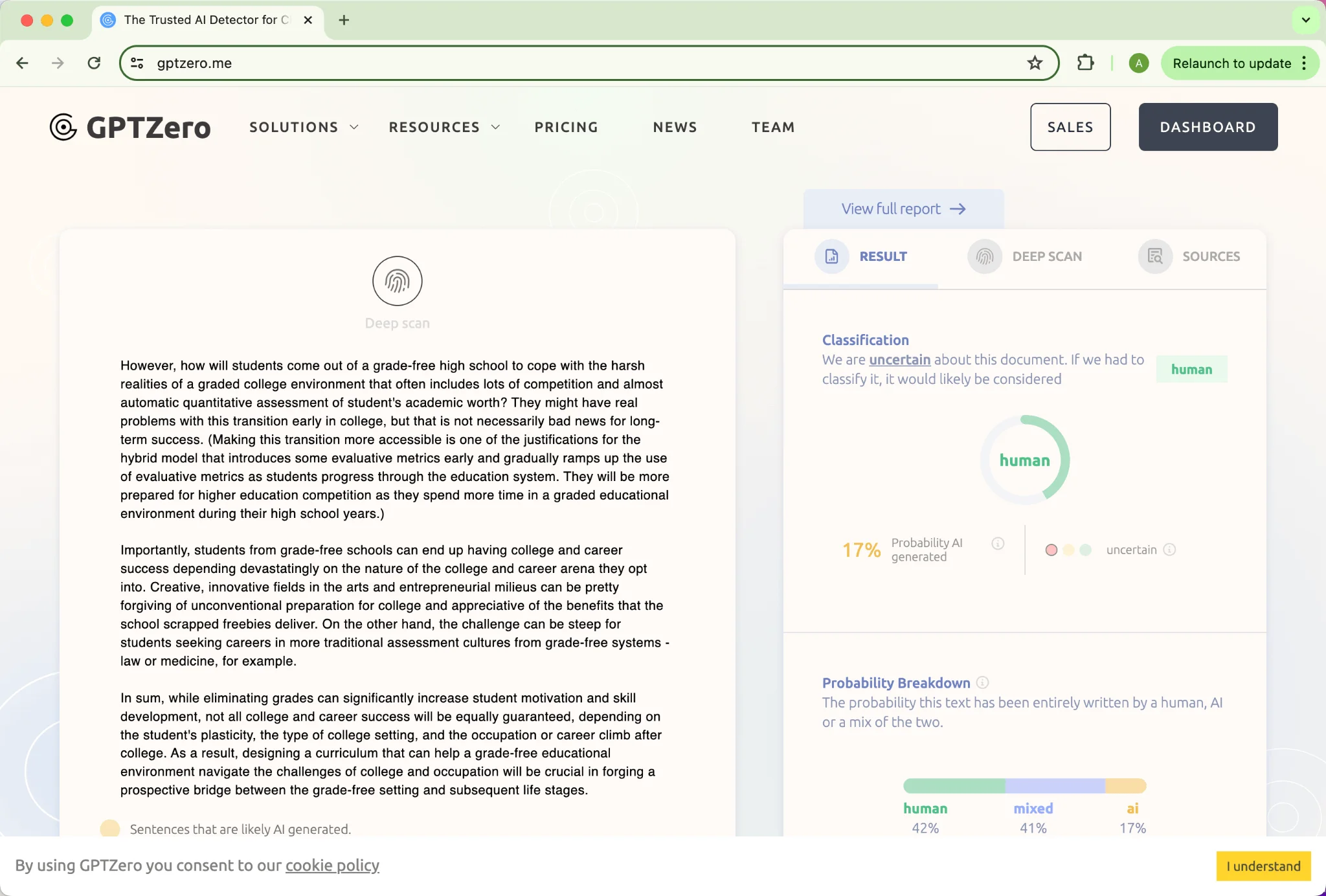Show info next to uncertain label
The image size is (1326, 896).
click(x=1169, y=550)
